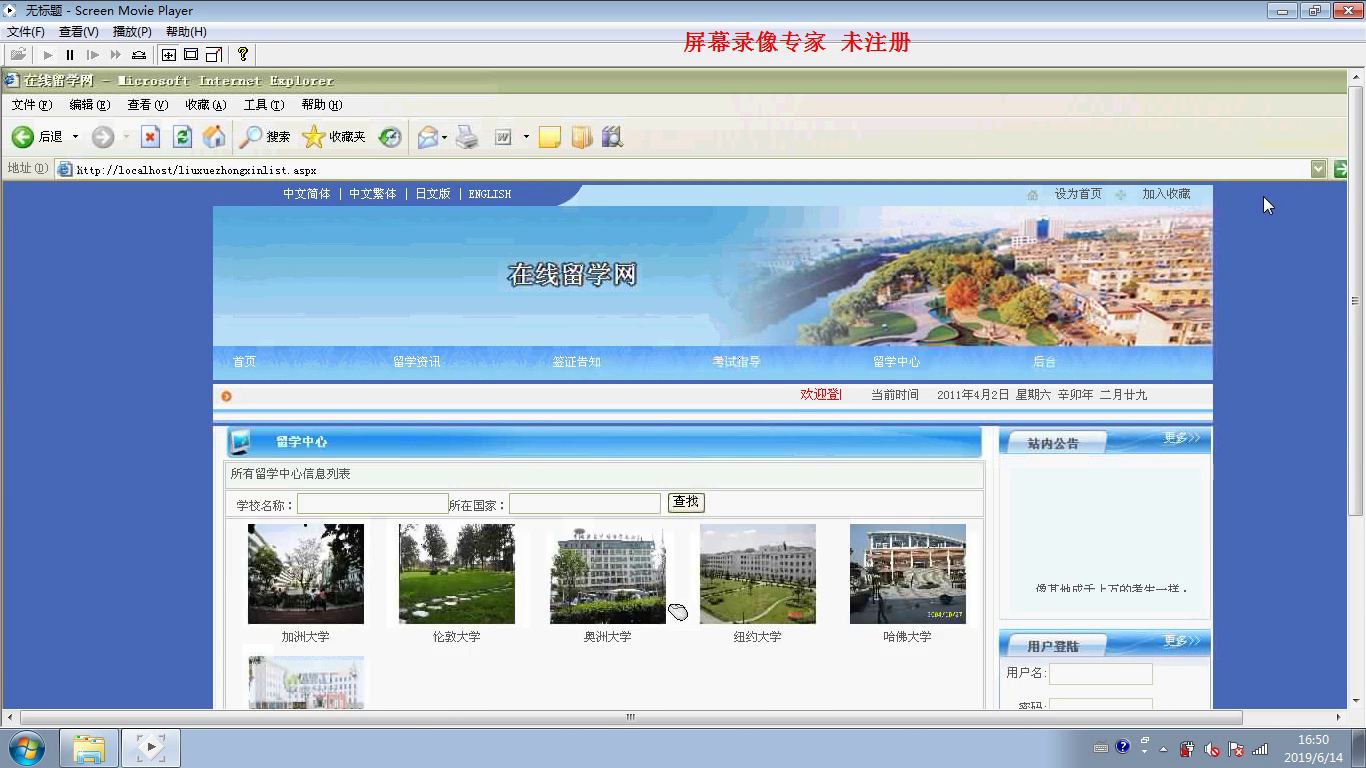Click the 所在国家 input field
The width and height of the screenshot is (1366, 768).
pos(585,504)
